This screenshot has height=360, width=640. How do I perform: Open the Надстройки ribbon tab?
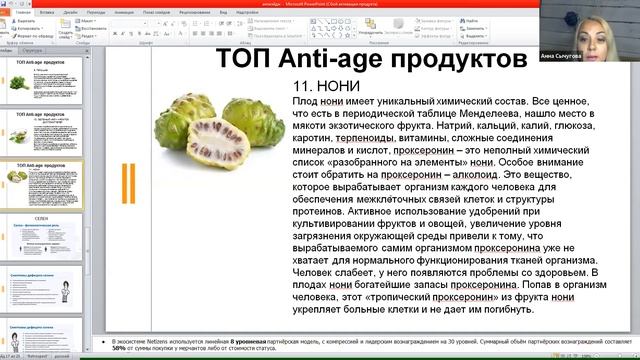pyautogui.click(x=247, y=13)
